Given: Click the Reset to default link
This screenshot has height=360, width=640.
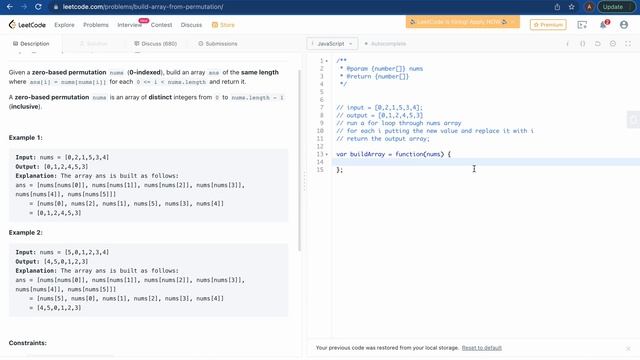Looking at the screenshot, I should click(482, 348).
